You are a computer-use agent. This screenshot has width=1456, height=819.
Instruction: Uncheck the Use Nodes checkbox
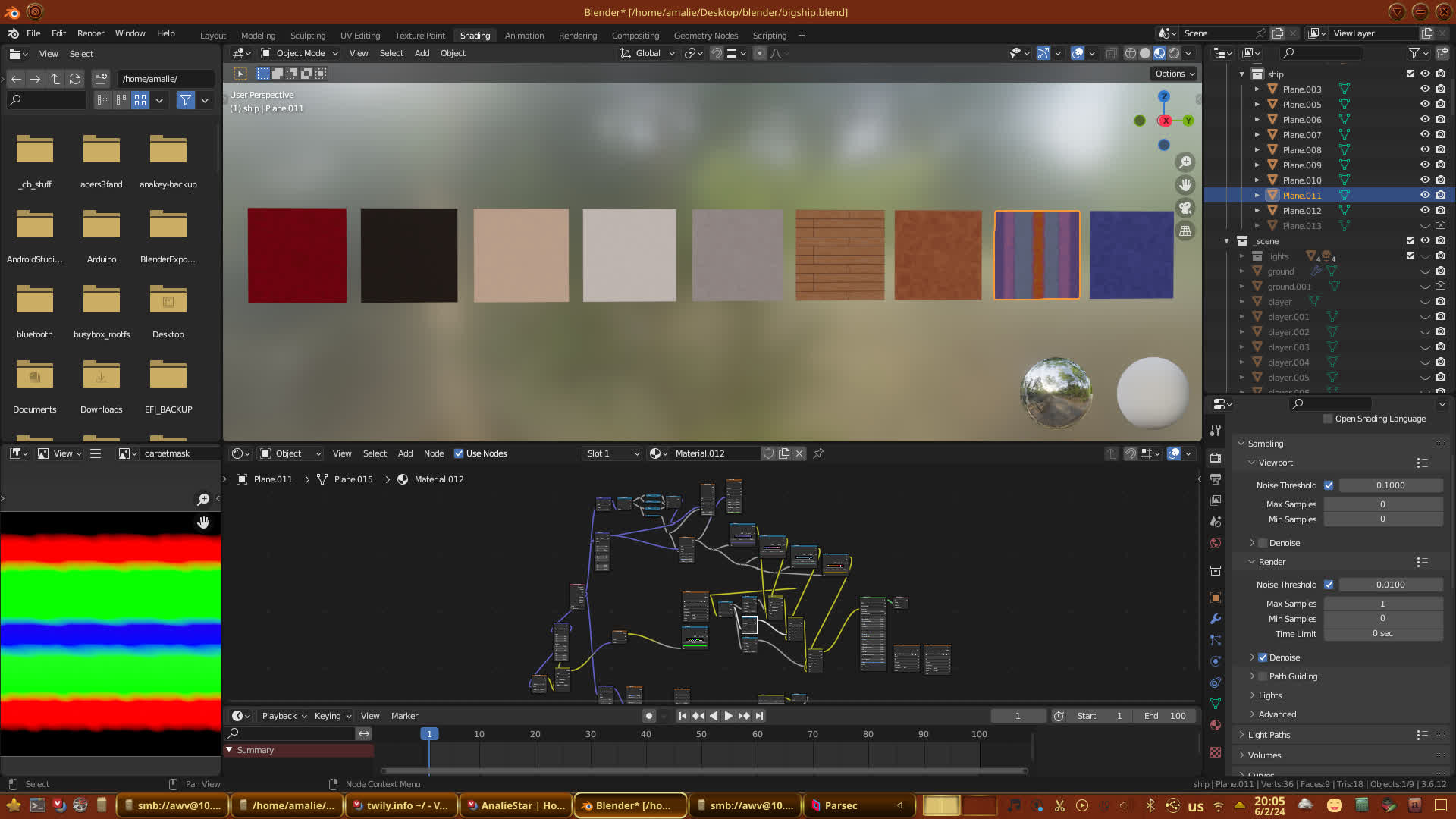459,453
